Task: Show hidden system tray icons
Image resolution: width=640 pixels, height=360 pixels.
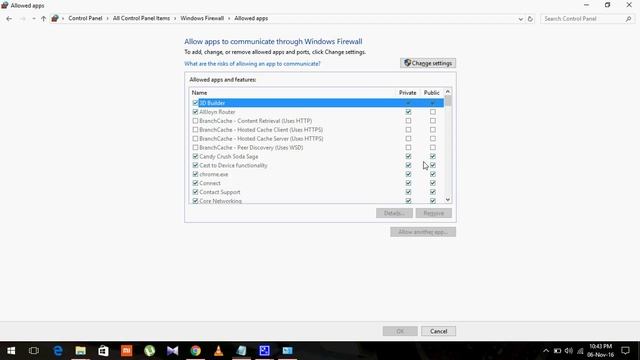Action: tap(546, 351)
